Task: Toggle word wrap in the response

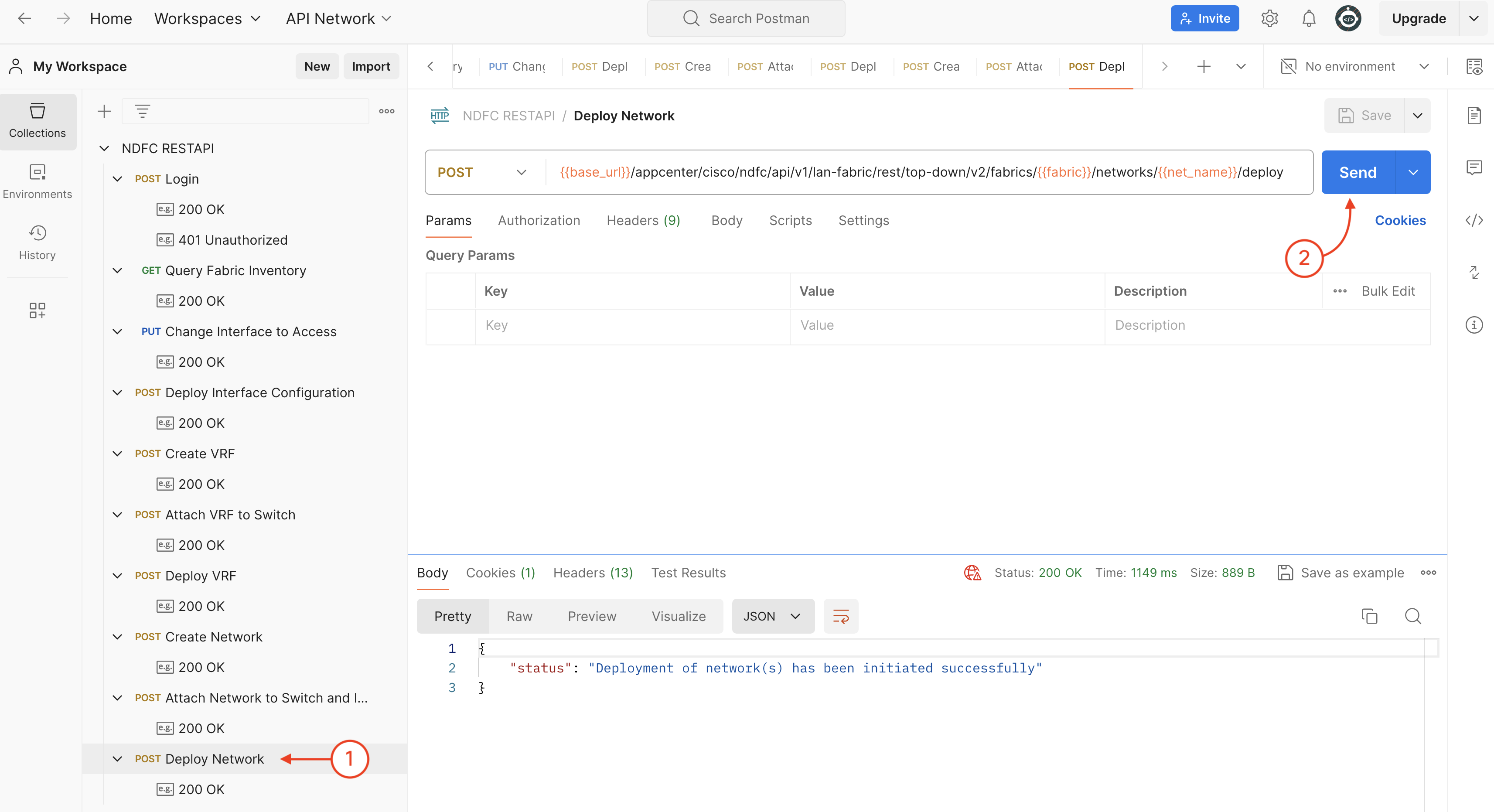Action: tap(840, 616)
